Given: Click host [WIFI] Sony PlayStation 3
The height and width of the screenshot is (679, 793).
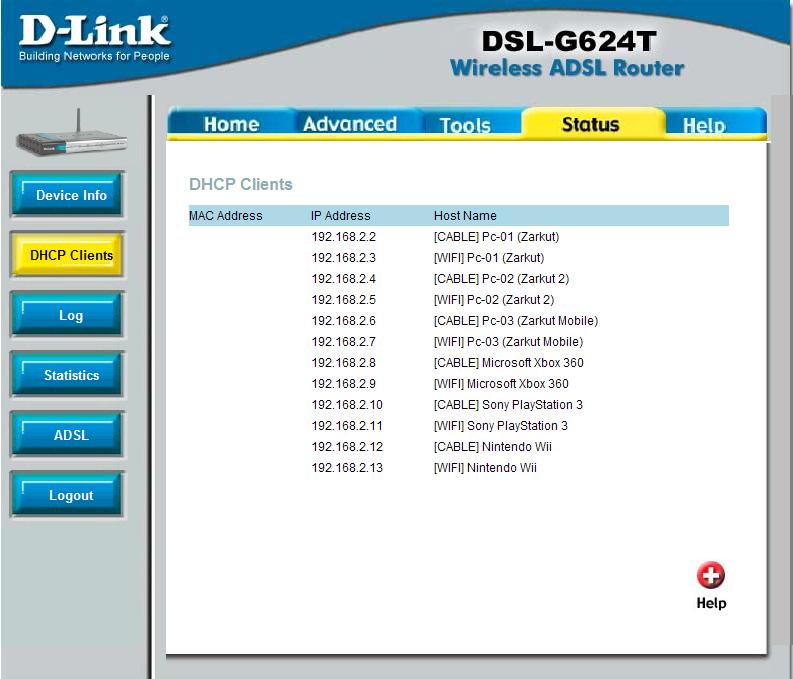Looking at the screenshot, I should pos(501,426).
